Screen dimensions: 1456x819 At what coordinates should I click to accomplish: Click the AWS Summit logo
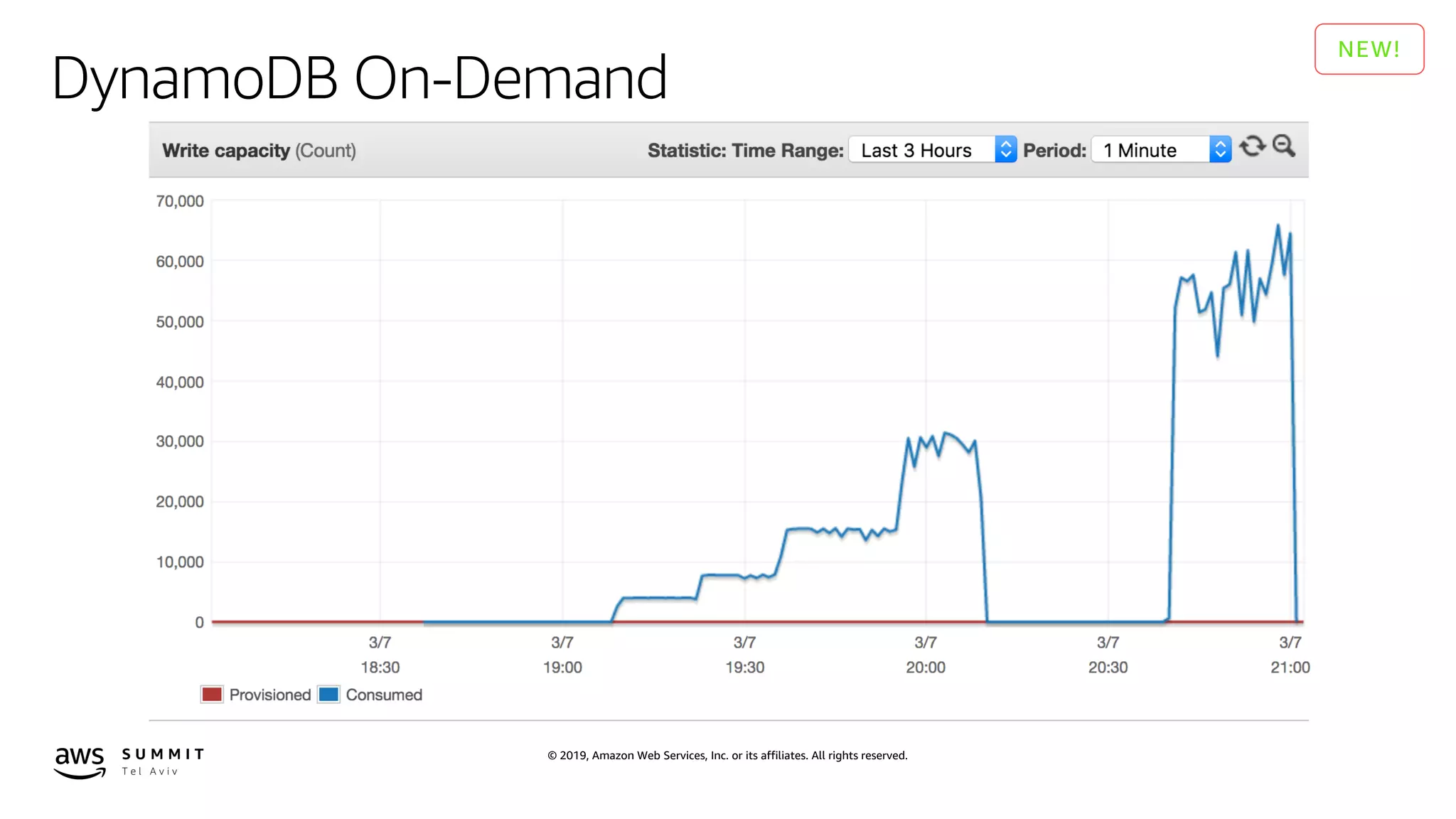pos(129,763)
